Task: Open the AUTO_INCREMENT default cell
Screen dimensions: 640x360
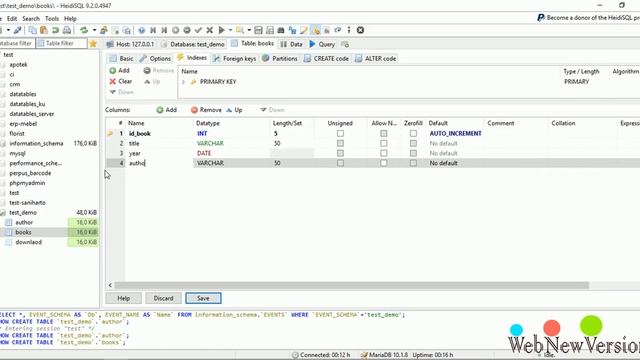Action: tap(456, 133)
